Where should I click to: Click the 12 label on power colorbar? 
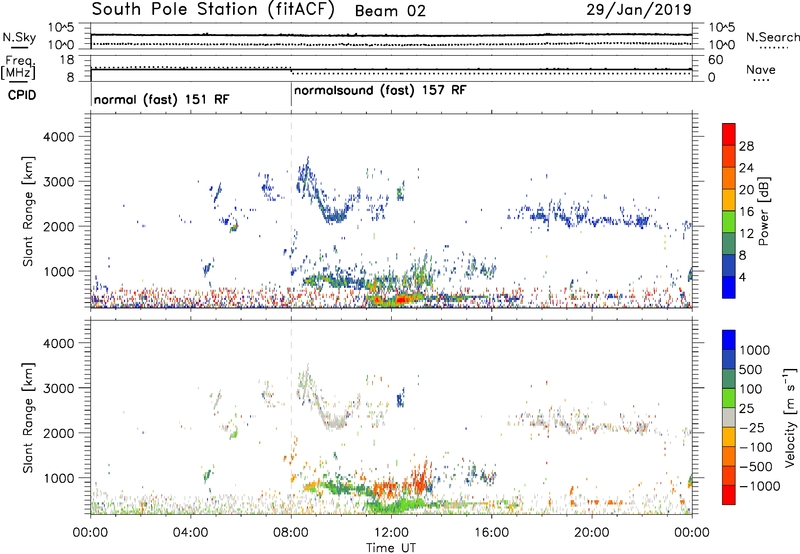click(746, 234)
